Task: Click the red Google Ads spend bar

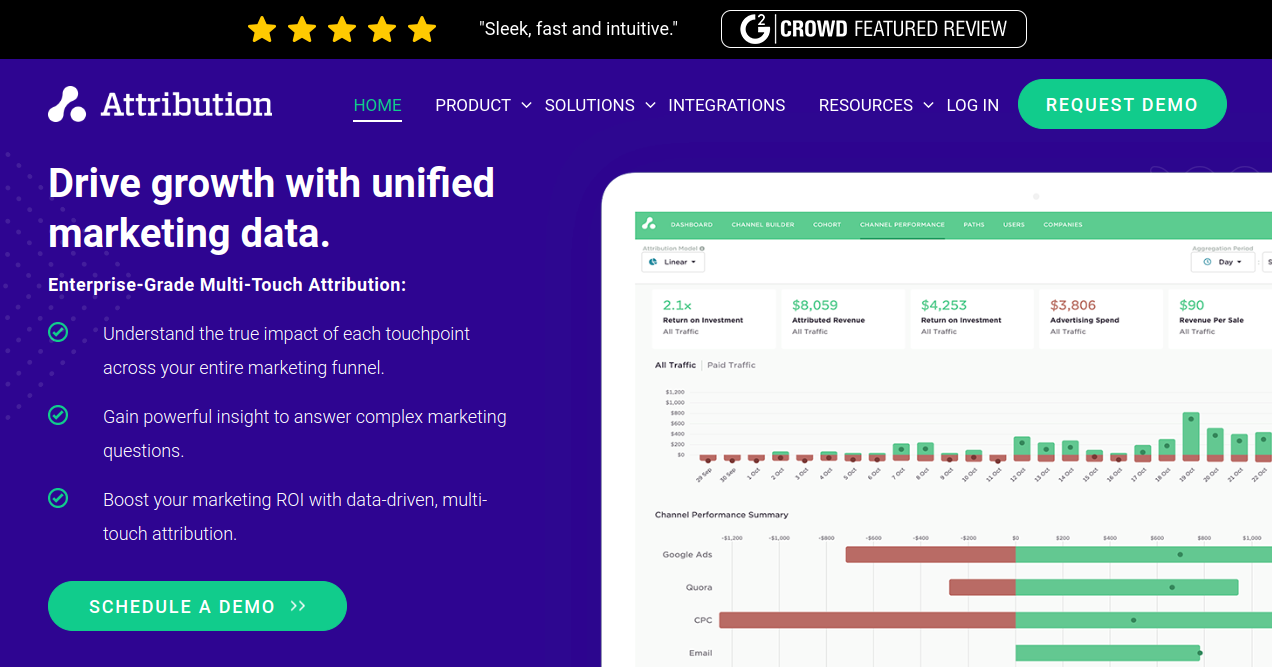Action: [x=930, y=554]
